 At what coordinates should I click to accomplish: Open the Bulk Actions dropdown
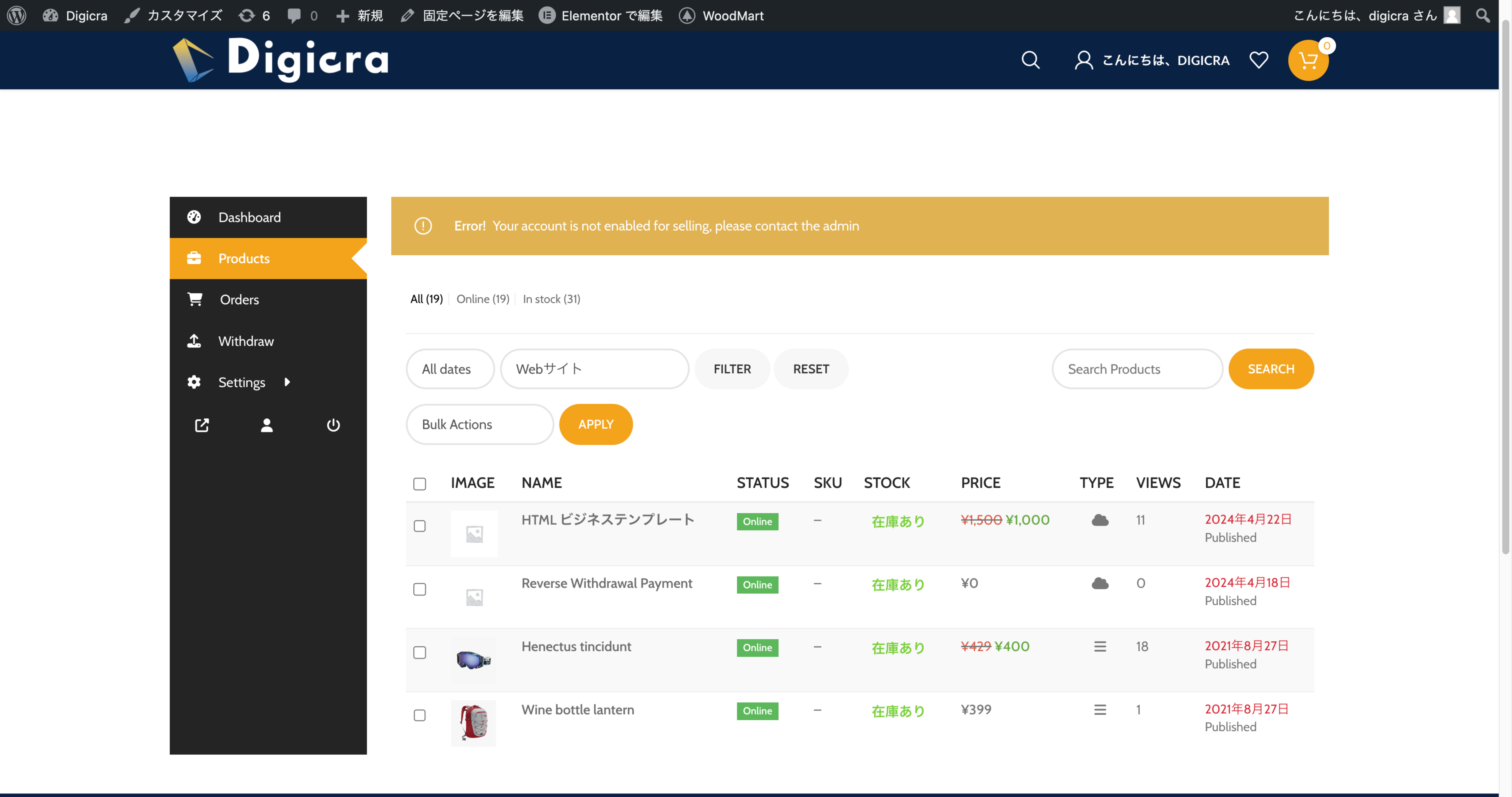tap(479, 424)
